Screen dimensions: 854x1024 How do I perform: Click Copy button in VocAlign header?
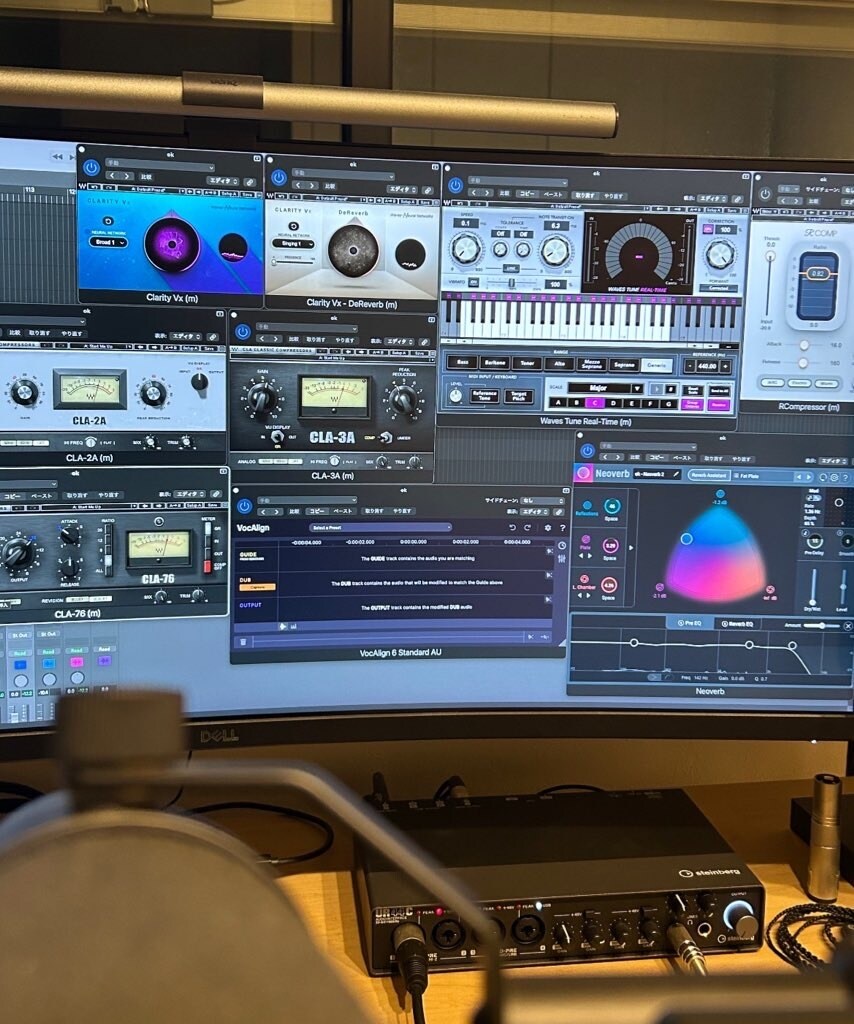click(317, 511)
